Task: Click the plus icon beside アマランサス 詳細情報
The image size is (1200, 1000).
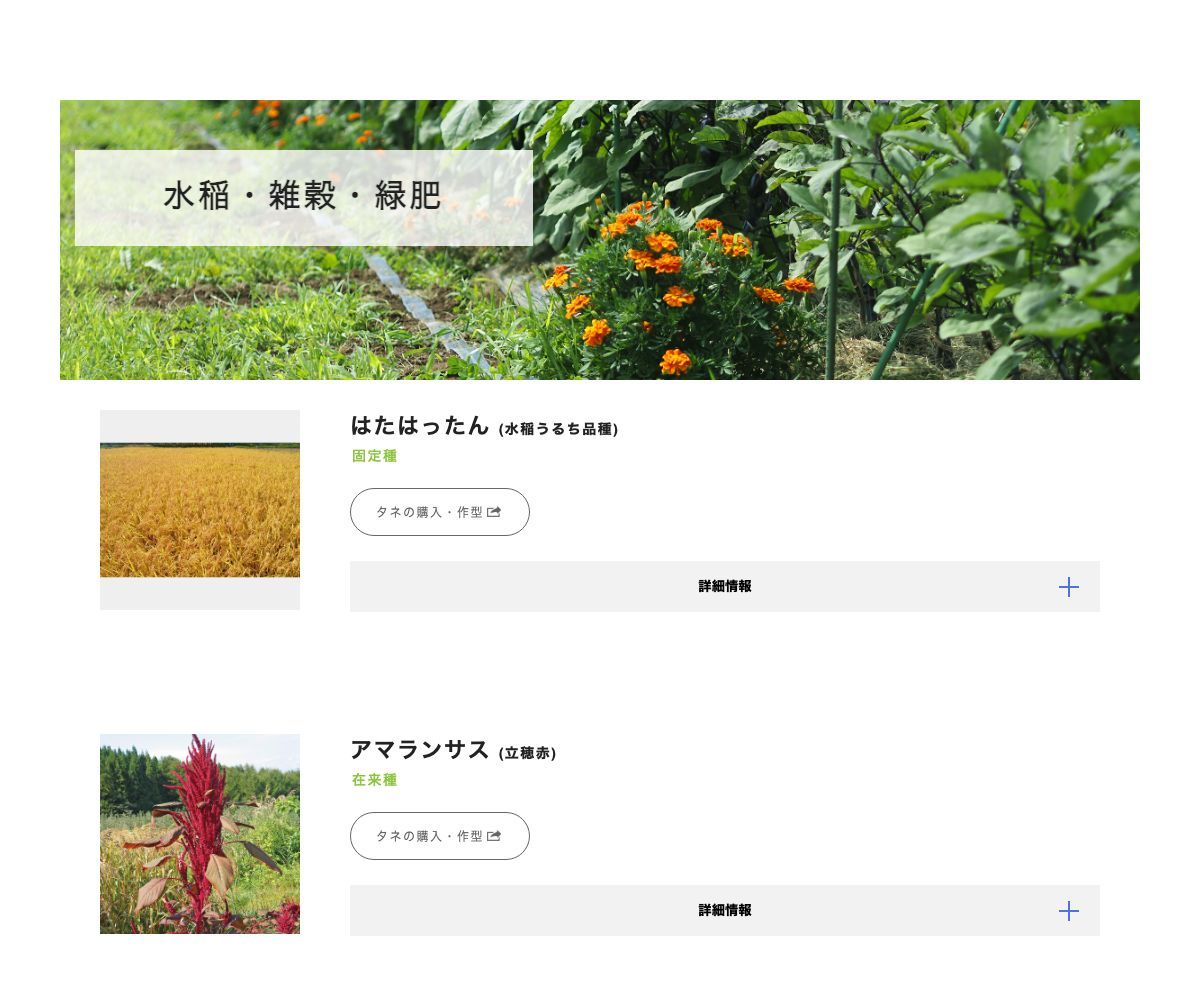Action: click(1069, 911)
